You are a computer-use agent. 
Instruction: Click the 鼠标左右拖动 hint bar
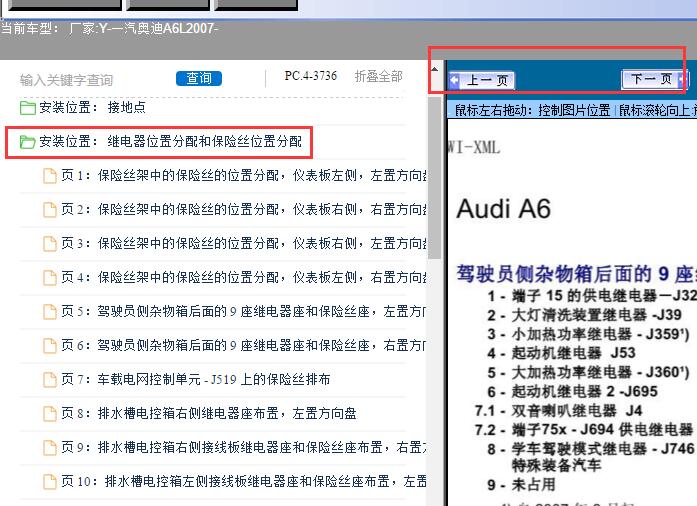point(572,110)
